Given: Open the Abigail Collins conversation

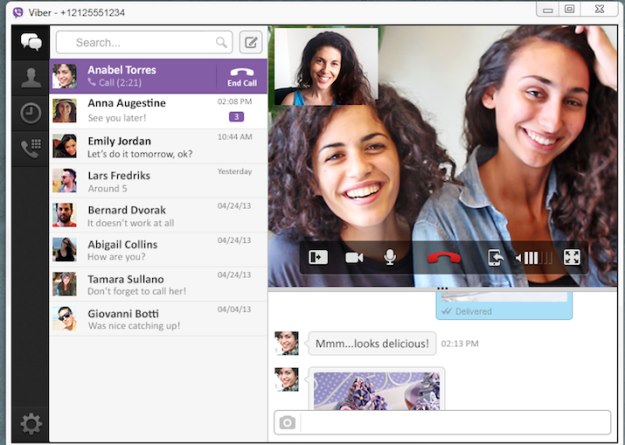Looking at the screenshot, I should tap(158, 250).
